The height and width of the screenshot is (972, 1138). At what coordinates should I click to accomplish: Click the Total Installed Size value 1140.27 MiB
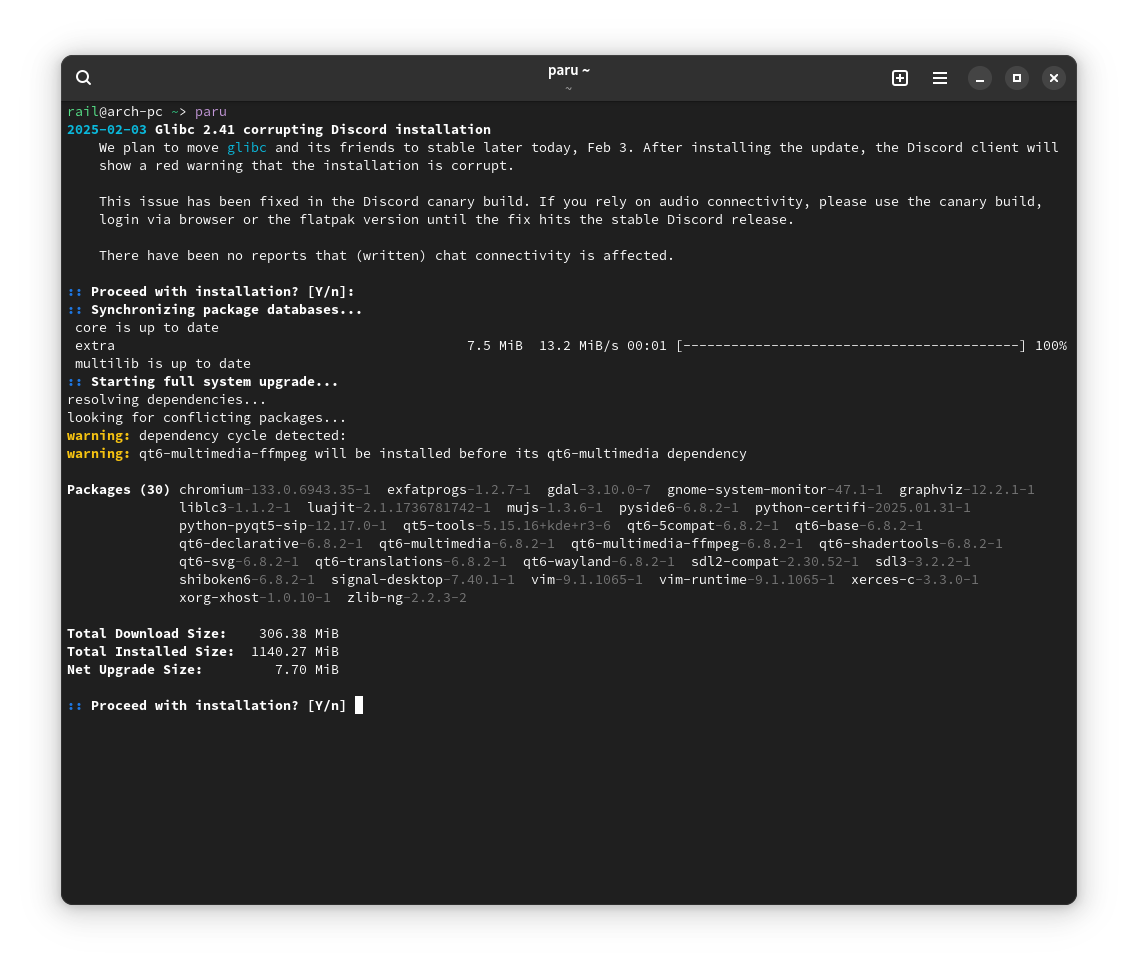pos(295,652)
